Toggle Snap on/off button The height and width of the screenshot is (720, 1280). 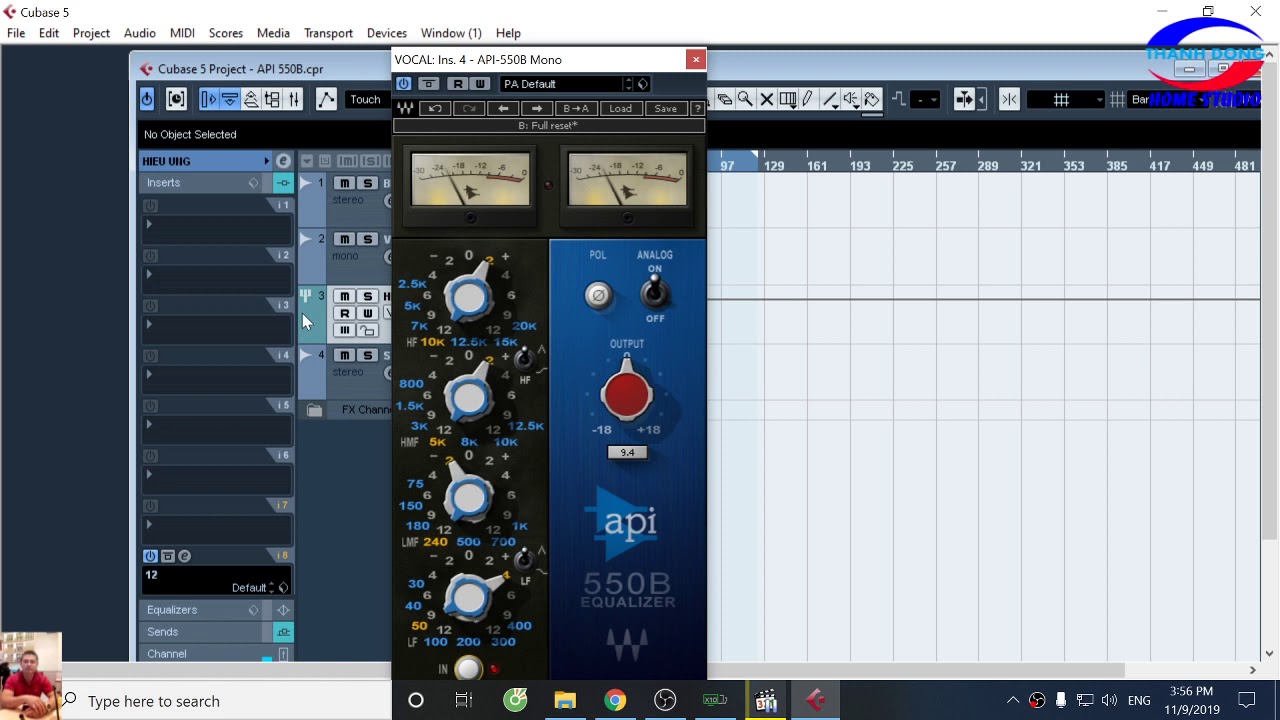click(1009, 99)
